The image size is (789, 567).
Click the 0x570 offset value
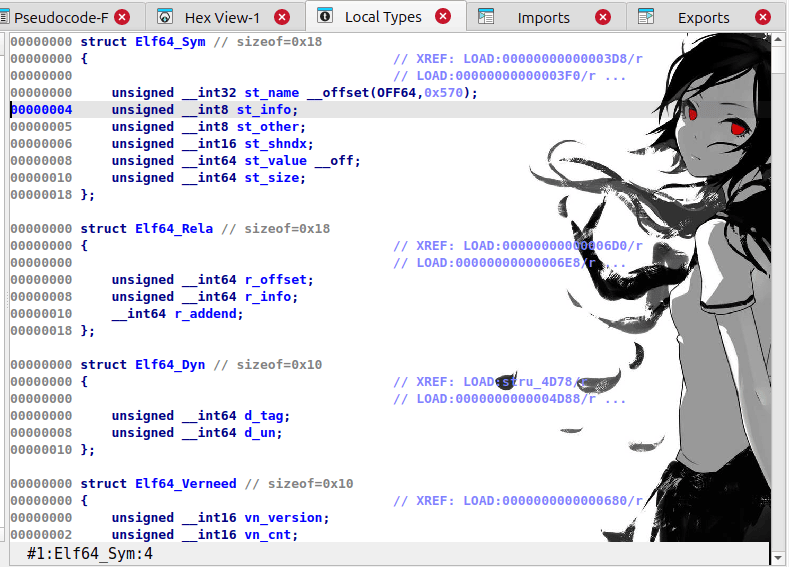click(x=443, y=93)
